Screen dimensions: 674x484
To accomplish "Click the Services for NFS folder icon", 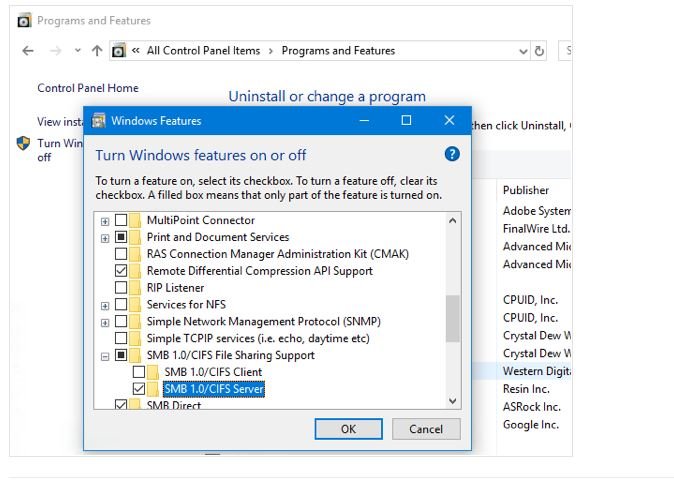I will coord(135,304).
